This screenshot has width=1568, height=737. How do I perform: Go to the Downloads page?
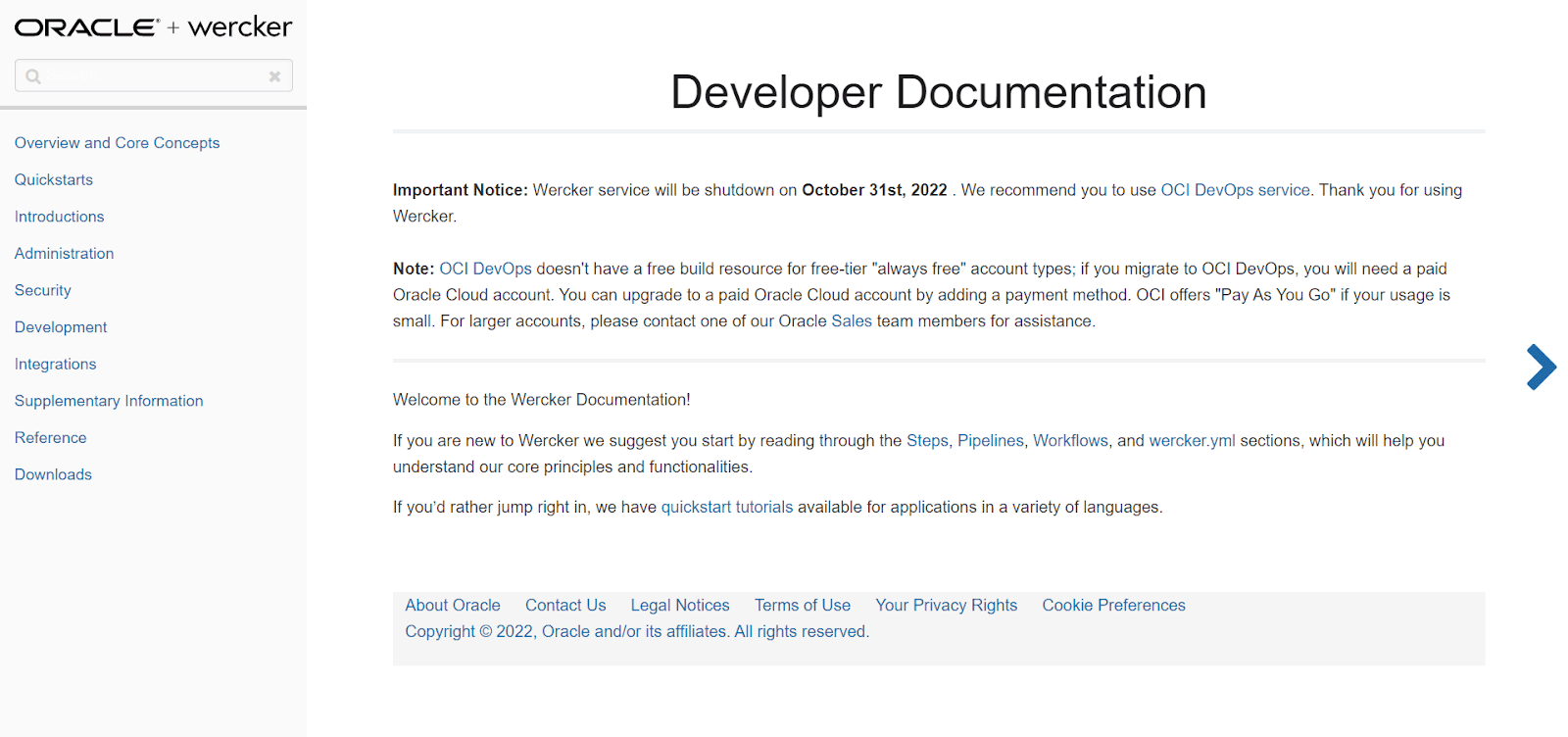pos(53,474)
